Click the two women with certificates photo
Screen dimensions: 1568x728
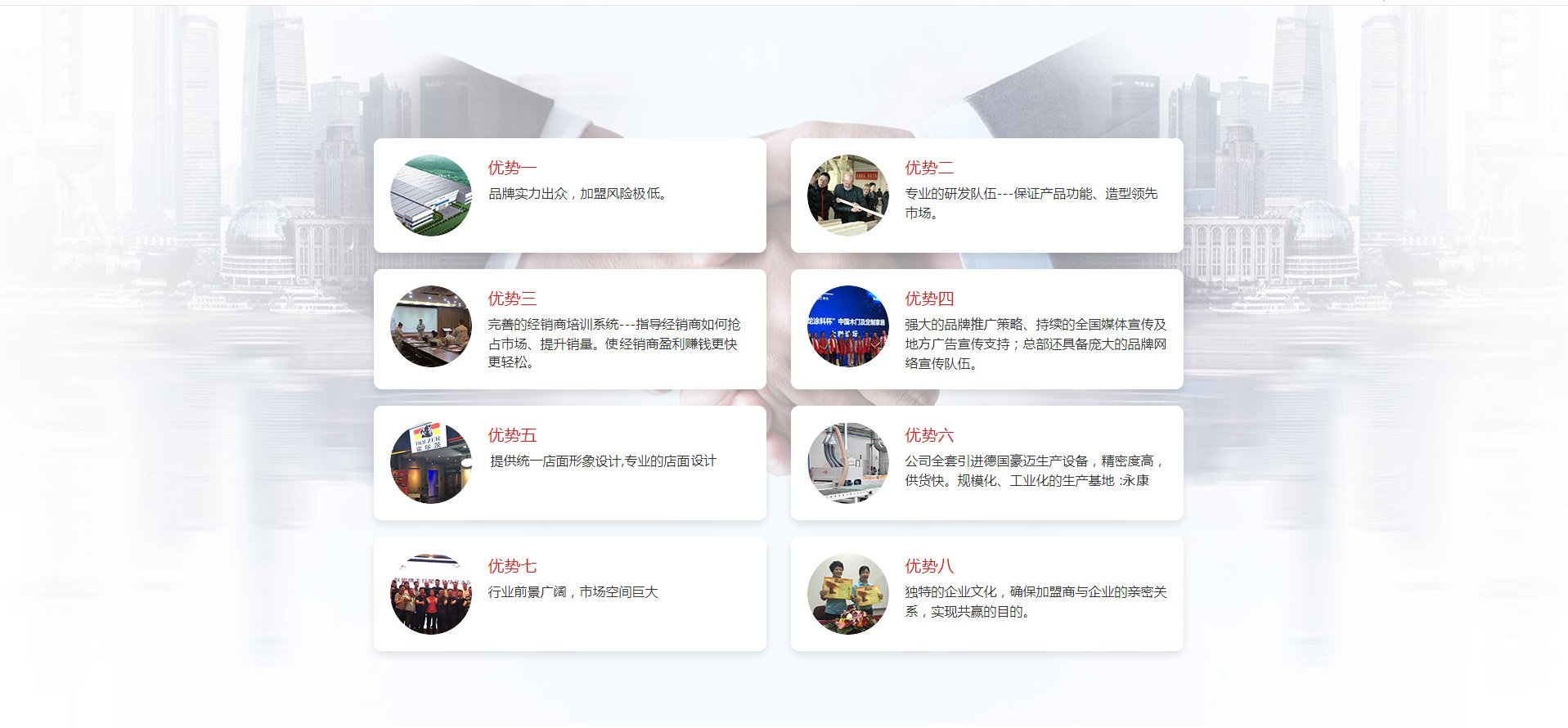tap(847, 594)
